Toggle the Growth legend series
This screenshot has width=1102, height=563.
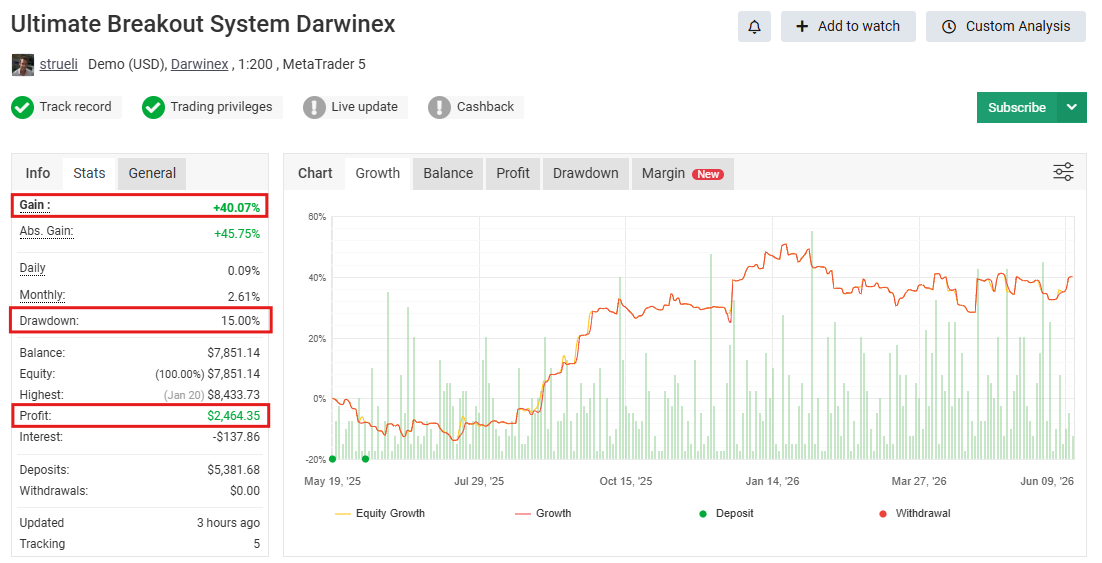pos(543,514)
